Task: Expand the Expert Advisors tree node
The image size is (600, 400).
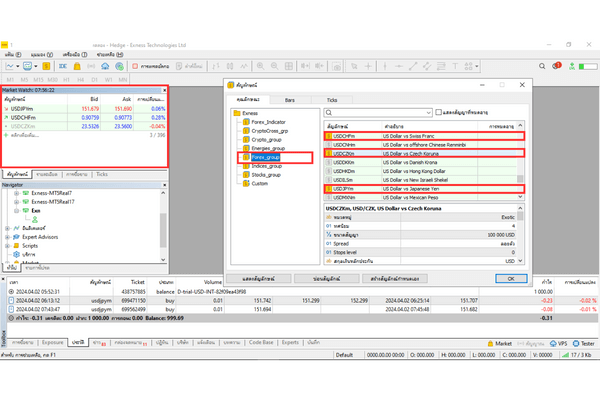Action: (x=7, y=237)
